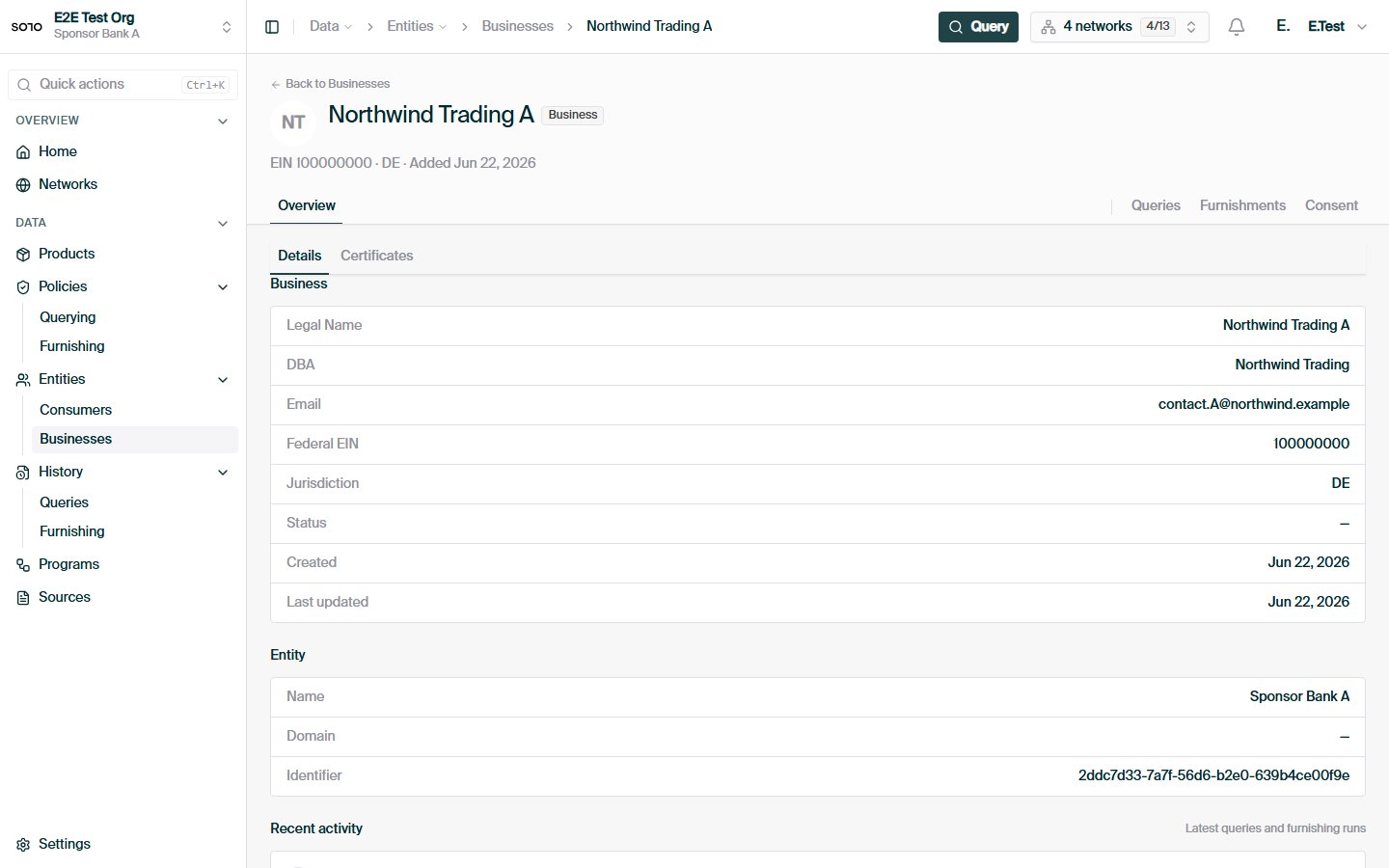1389x868 pixels.
Task: Open the E2E Test Org switcher
Action: 123,26
